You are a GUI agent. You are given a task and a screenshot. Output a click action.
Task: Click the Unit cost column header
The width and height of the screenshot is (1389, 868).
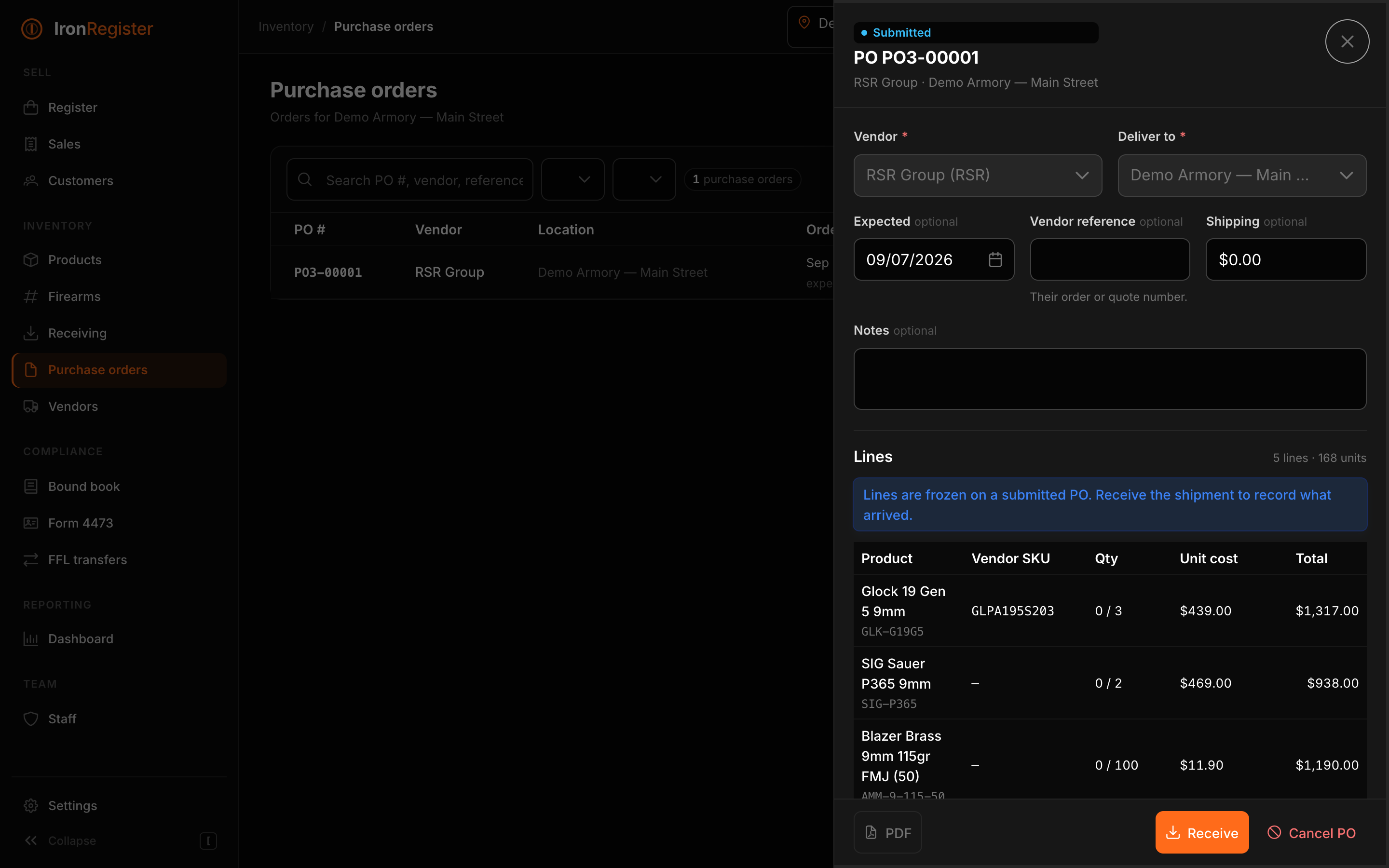[x=1208, y=558]
